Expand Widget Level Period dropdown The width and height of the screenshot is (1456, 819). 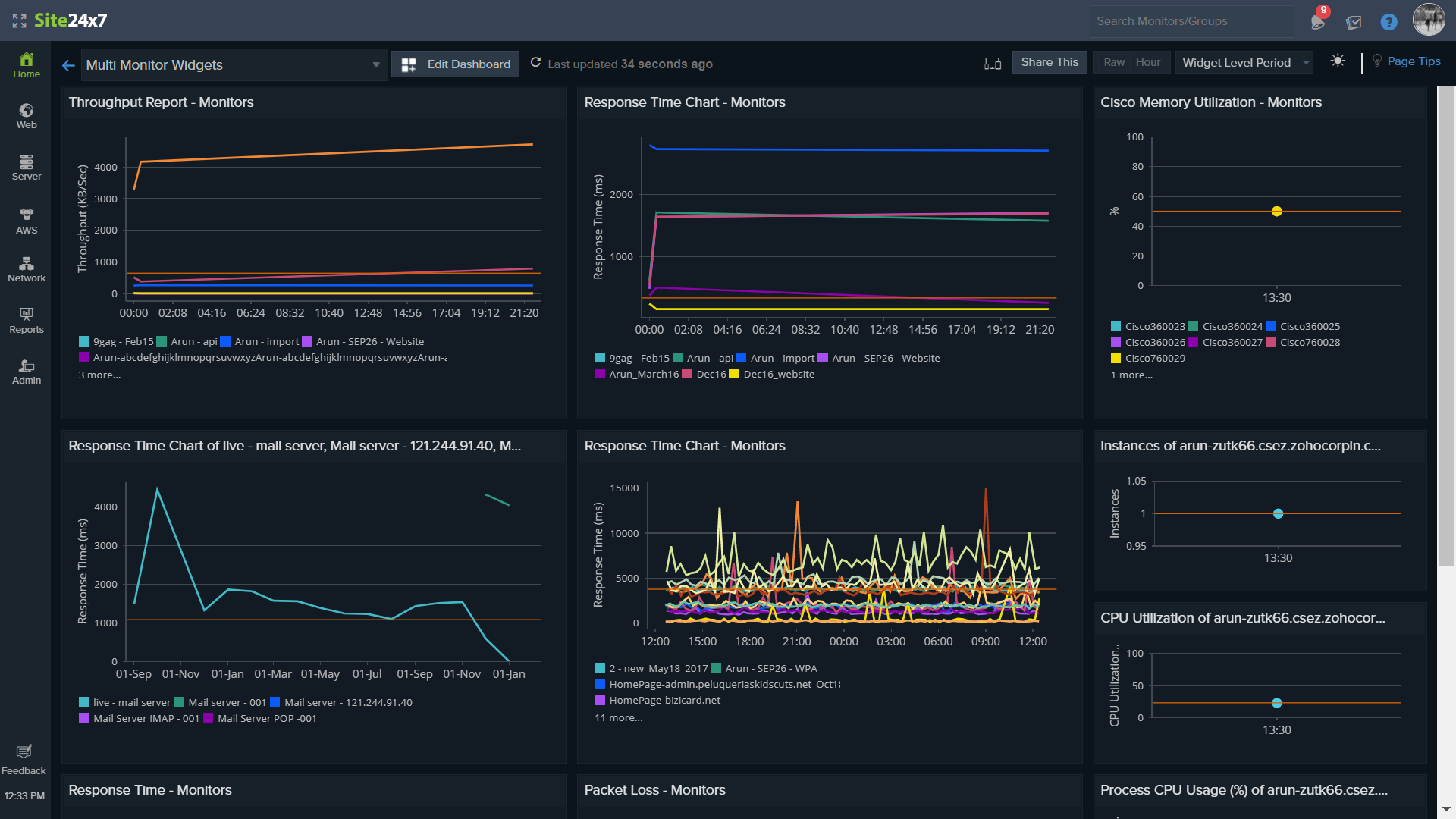(x=1245, y=63)
